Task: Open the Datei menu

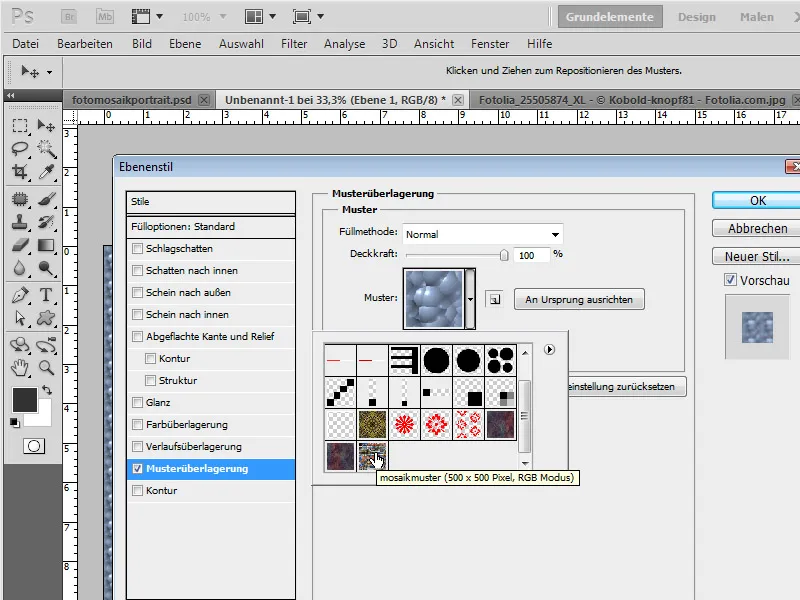Action: click(26, 44)
